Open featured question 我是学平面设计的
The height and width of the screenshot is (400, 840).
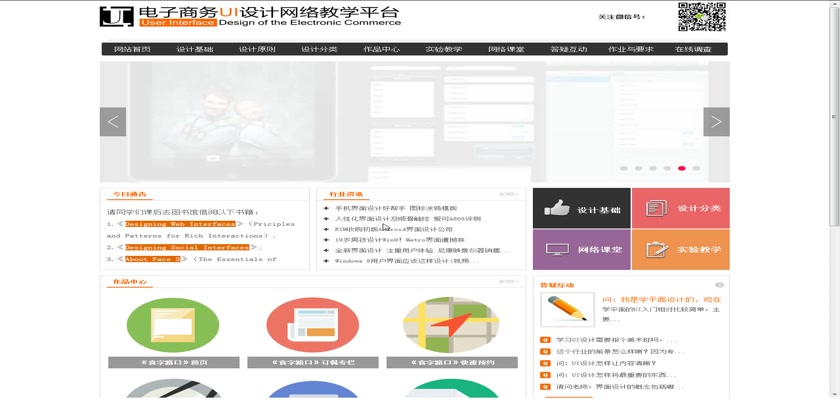point(662,300)
